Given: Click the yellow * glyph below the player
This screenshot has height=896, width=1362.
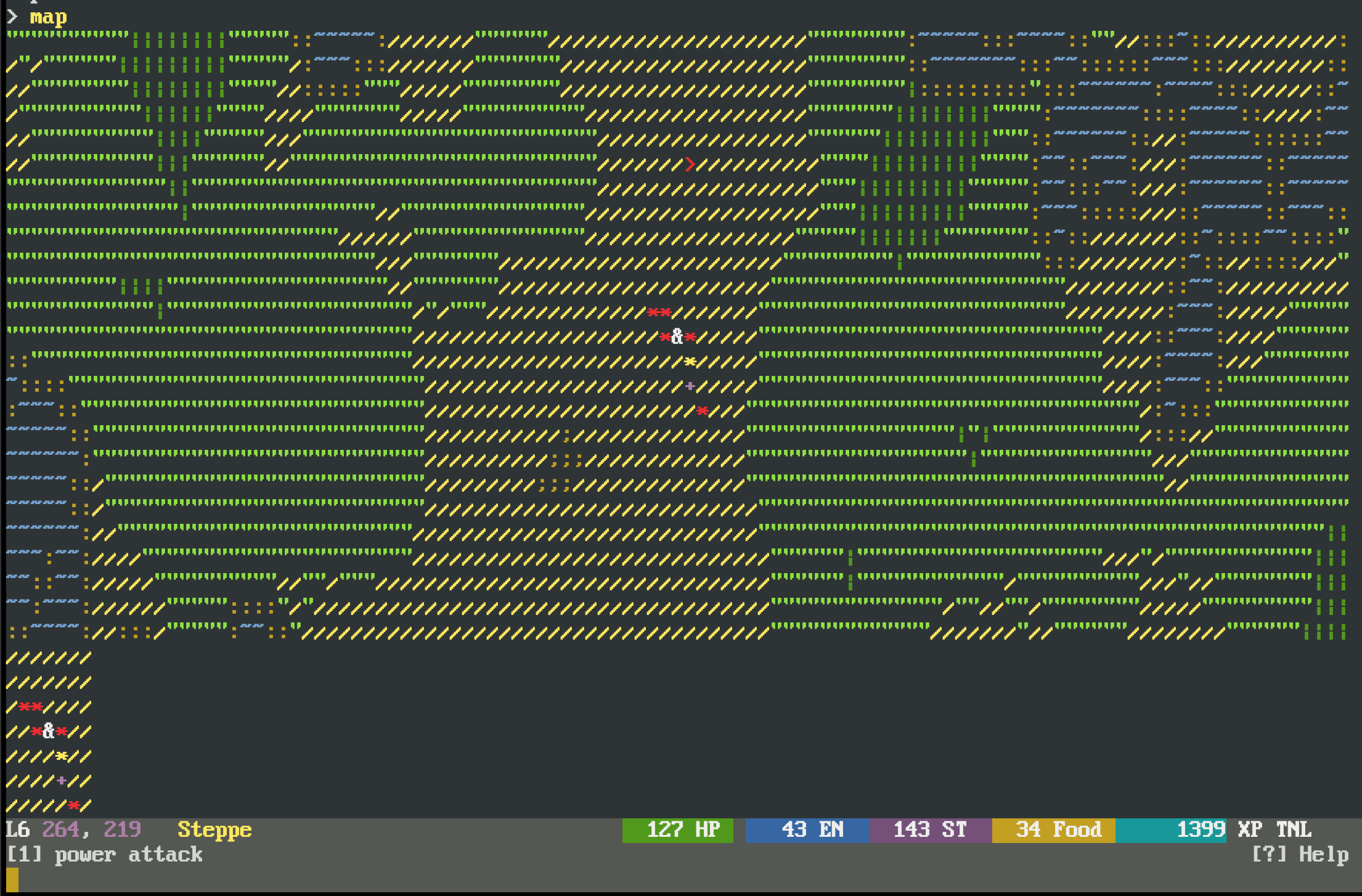Looking at the screenshot, I should [x=690, y=362].
